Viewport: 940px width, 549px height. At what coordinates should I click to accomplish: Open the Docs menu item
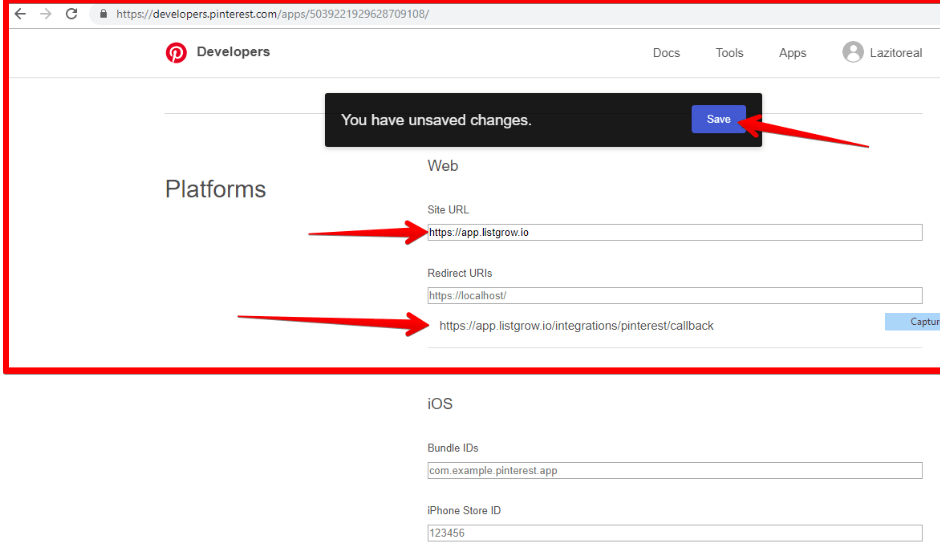coord(666,53)
